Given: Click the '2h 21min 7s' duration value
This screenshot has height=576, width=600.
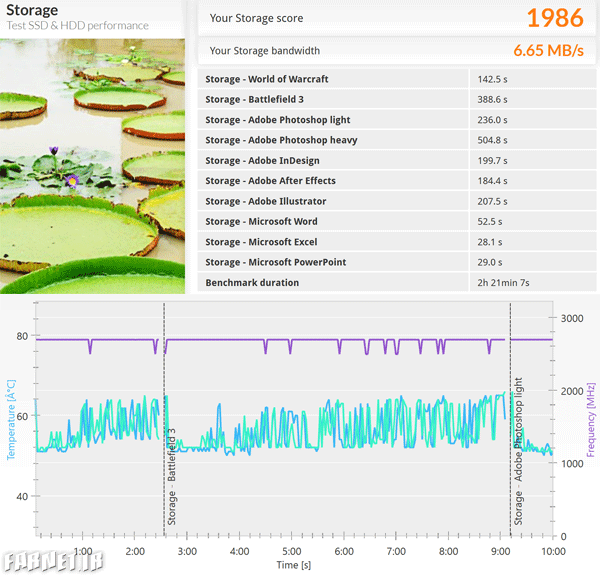Looking at the screenshot, I should pyautogui.click(x=503, y=282).
